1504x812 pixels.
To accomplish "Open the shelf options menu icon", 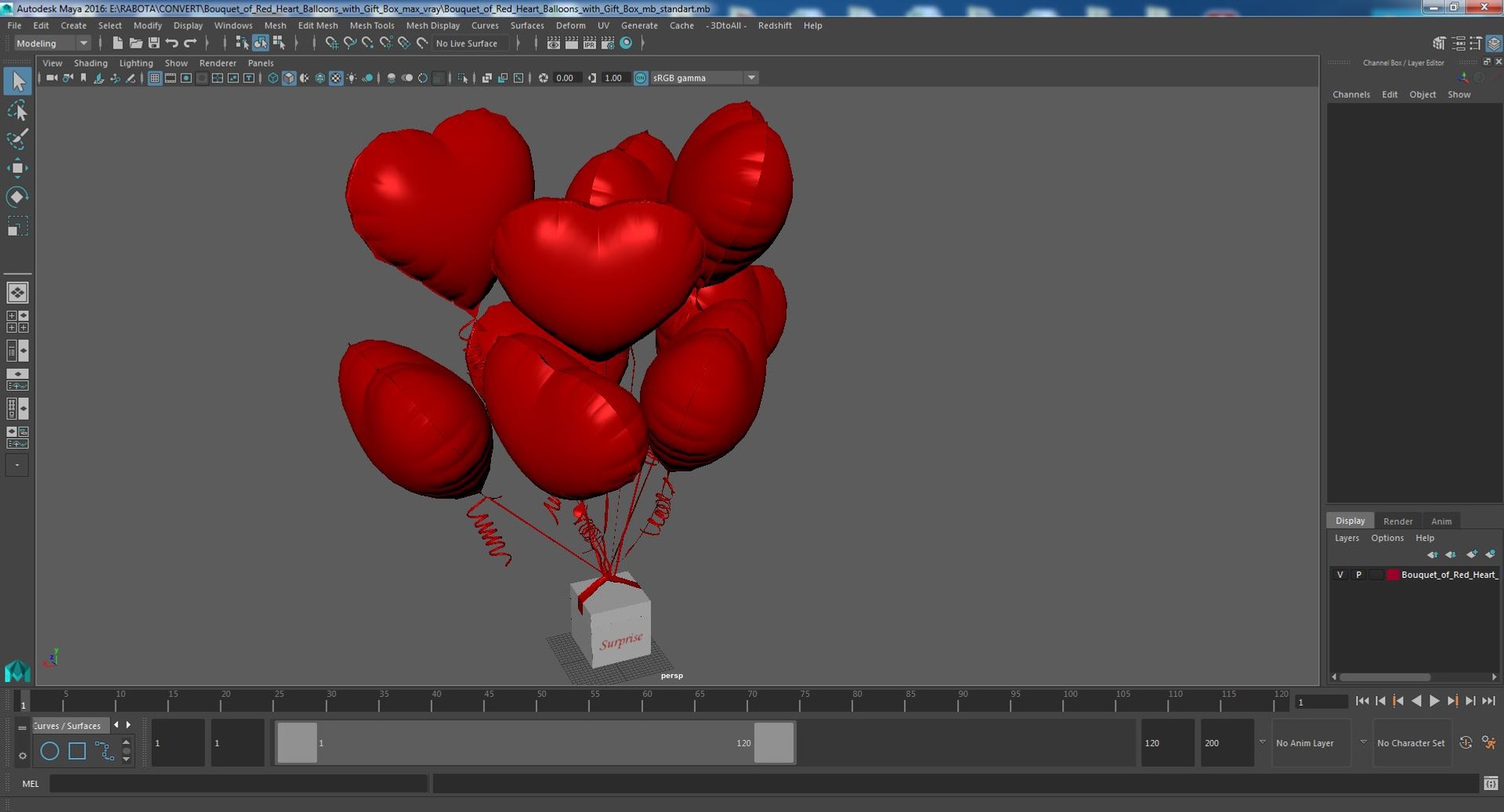I will pos(22,755).
